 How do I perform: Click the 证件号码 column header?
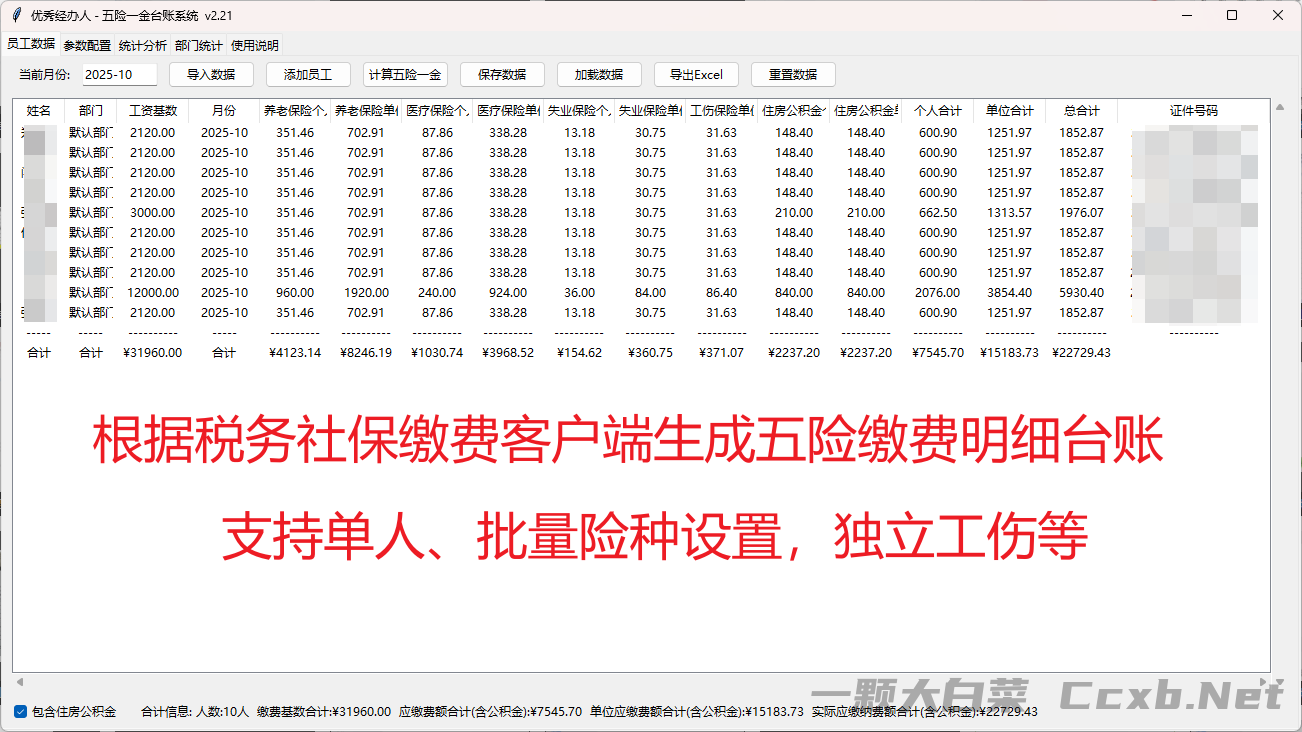pos(1194,111)
